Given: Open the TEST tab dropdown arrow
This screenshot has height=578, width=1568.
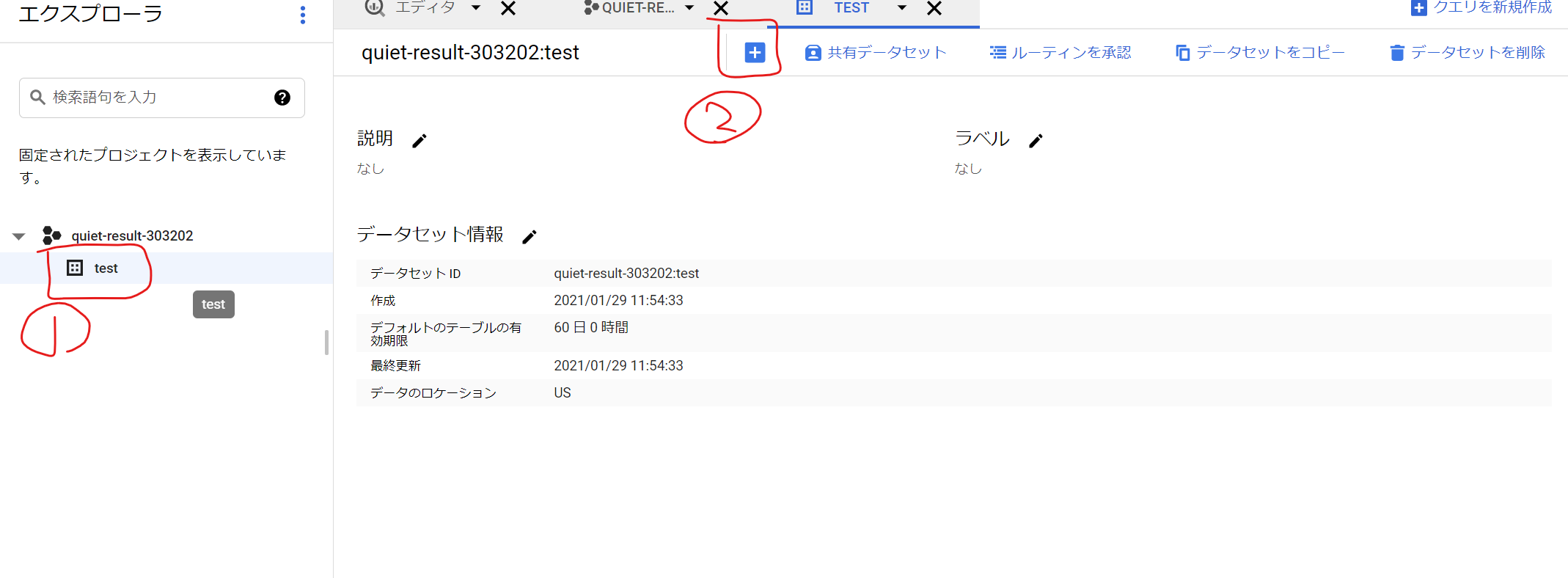Looking at the screenshot, I should coord(902,8).
